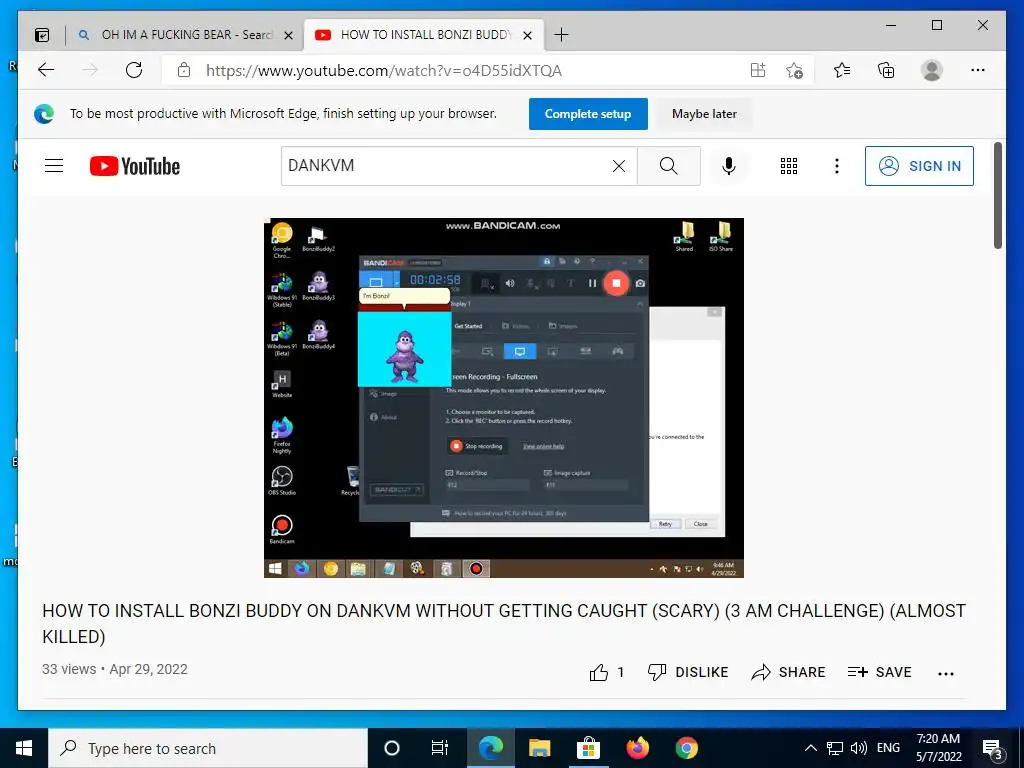Dismiss setup with Maybe later
Image resolution: width=1024 pixels, height=768 pixels.
[x=704, y=114]
